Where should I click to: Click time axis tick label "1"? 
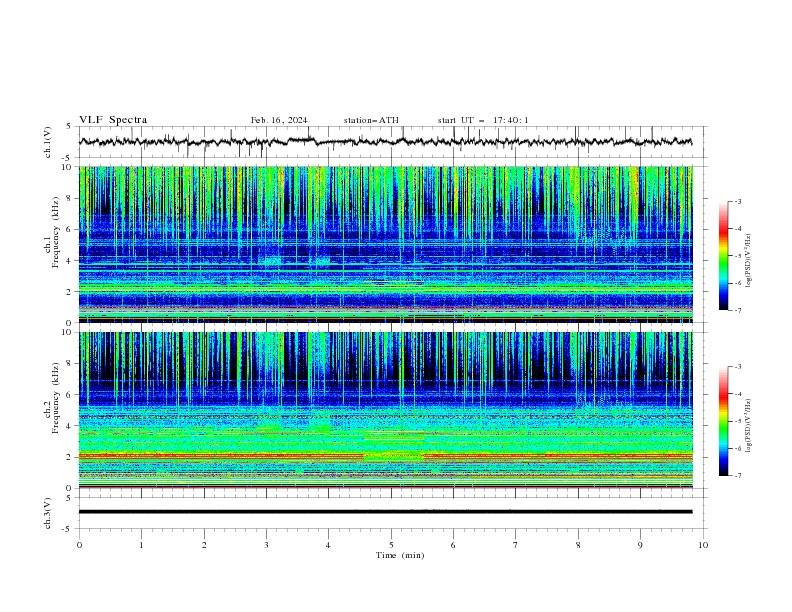(x=141, y=545)
